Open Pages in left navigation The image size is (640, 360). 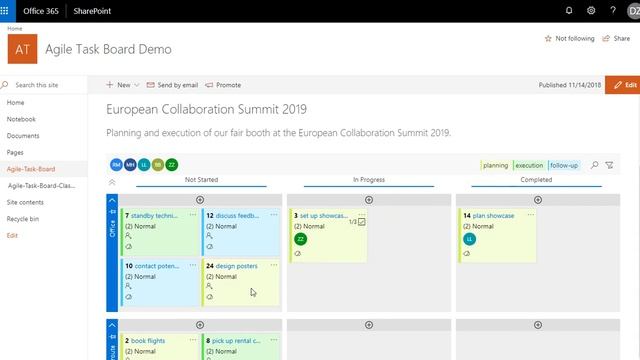(15, 152)
